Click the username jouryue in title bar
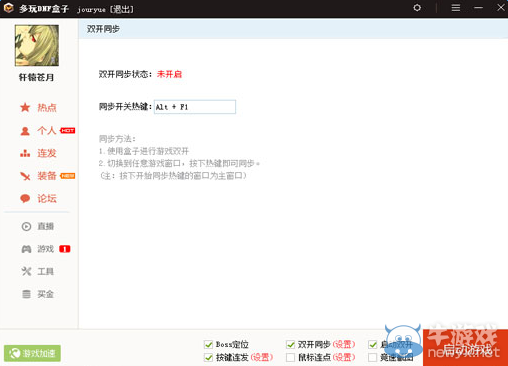The width and height of the screenshot is (508, 366). (x=91, y=10)
